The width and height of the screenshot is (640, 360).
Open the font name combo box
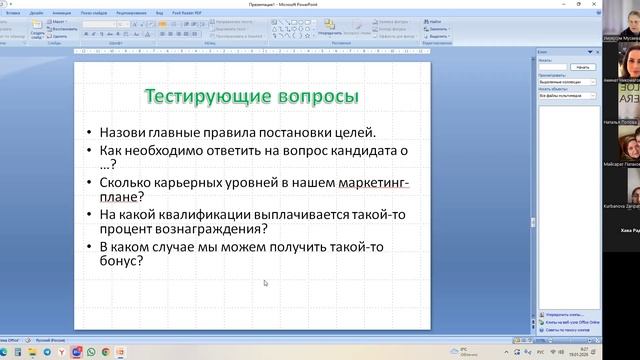pos(100,24)
